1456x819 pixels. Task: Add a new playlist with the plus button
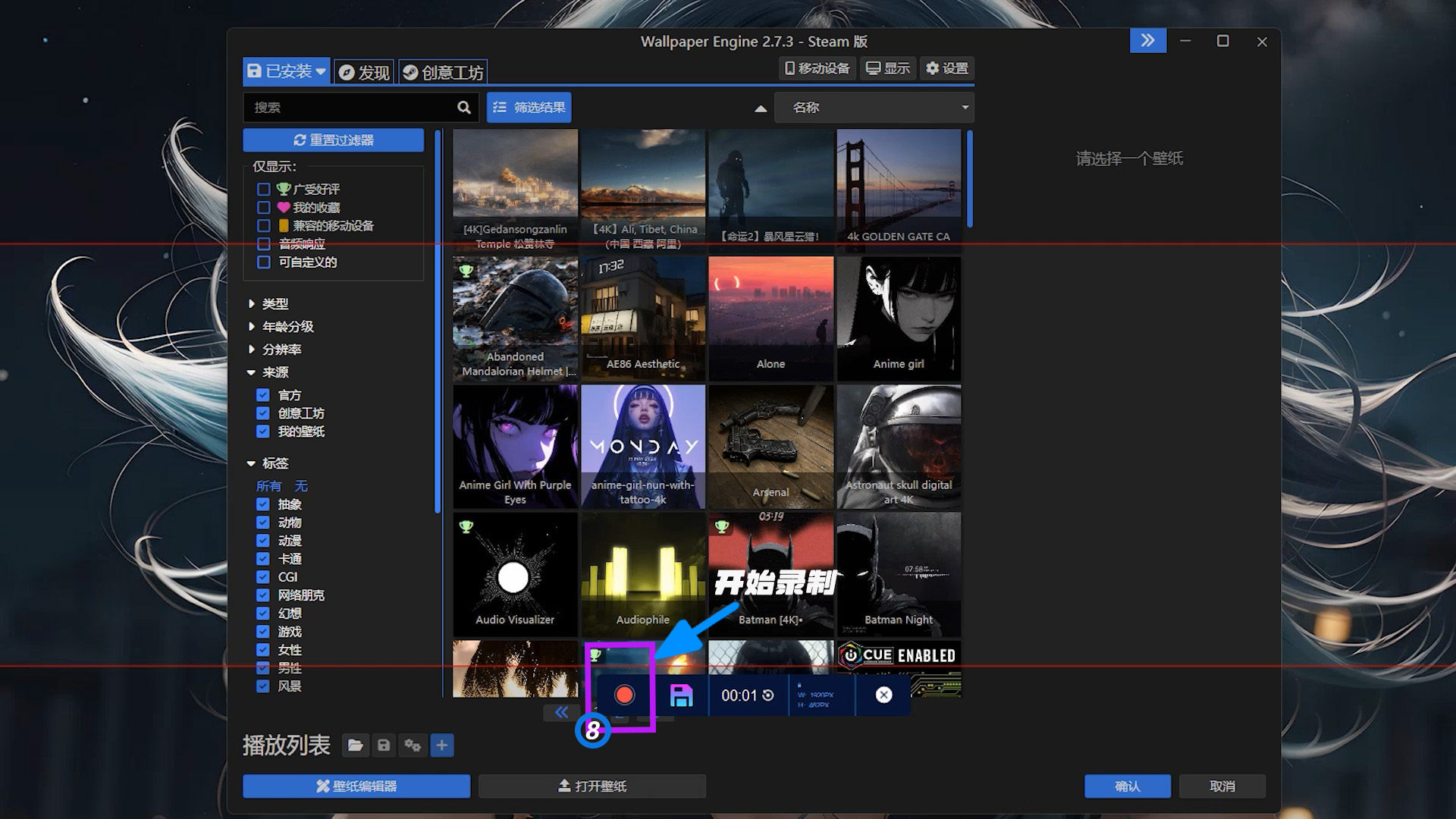442,745
